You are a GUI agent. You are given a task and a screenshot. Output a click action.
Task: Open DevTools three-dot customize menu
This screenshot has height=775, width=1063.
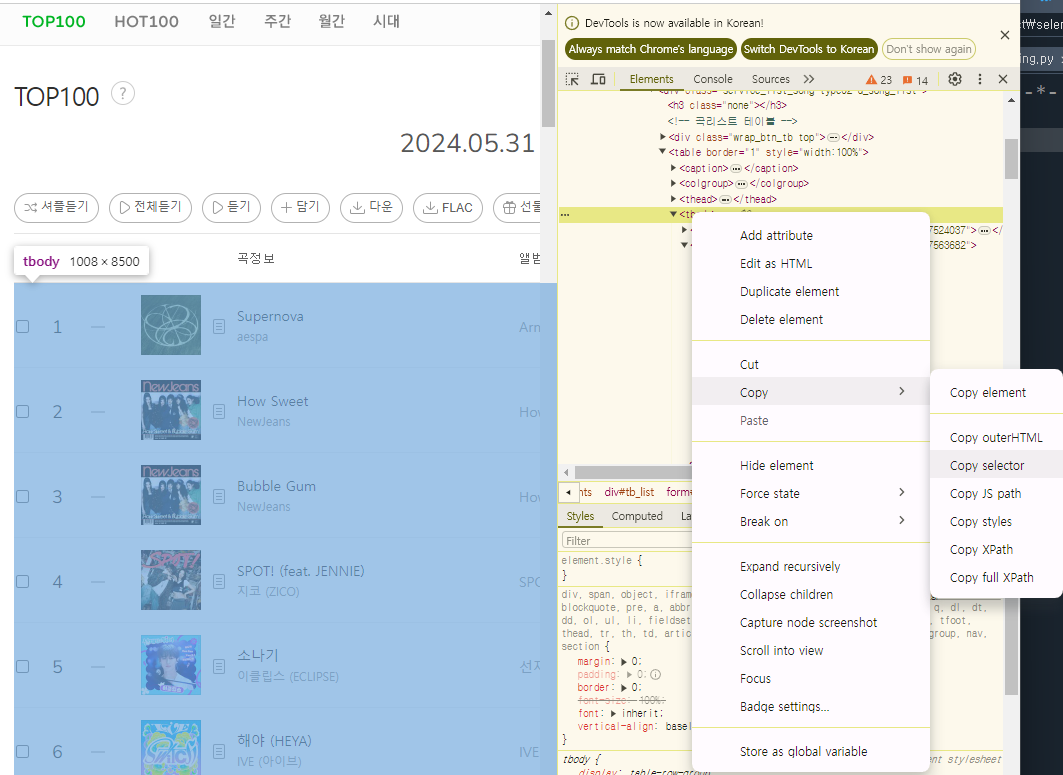[980, 79]
